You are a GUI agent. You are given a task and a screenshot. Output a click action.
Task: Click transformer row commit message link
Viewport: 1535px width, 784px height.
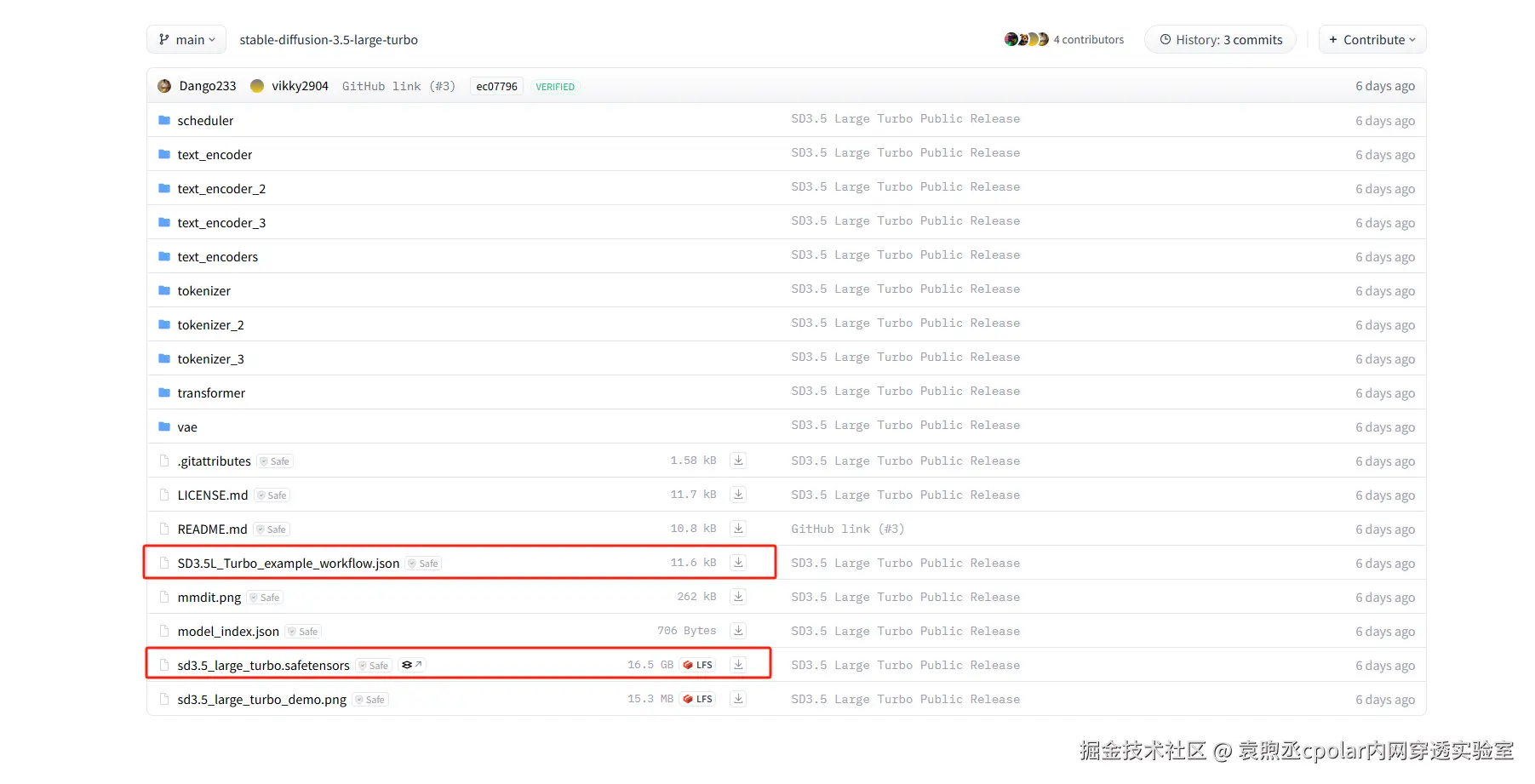pos(905,391)
